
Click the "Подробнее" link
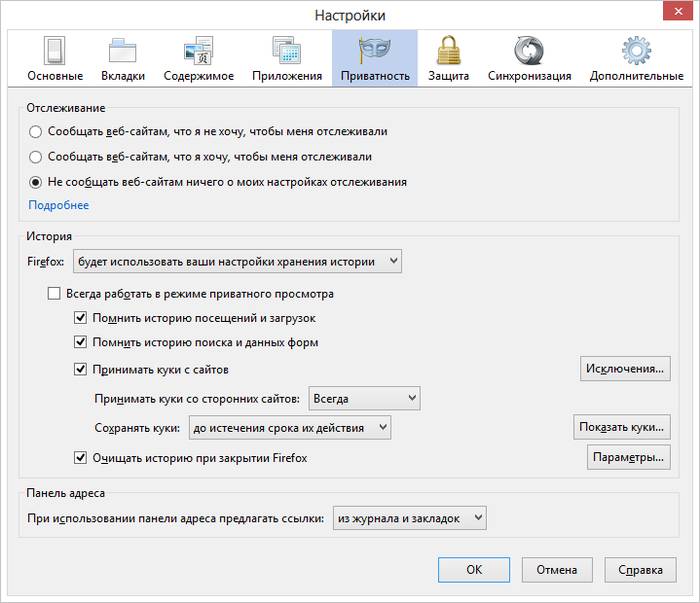[58, 205]
